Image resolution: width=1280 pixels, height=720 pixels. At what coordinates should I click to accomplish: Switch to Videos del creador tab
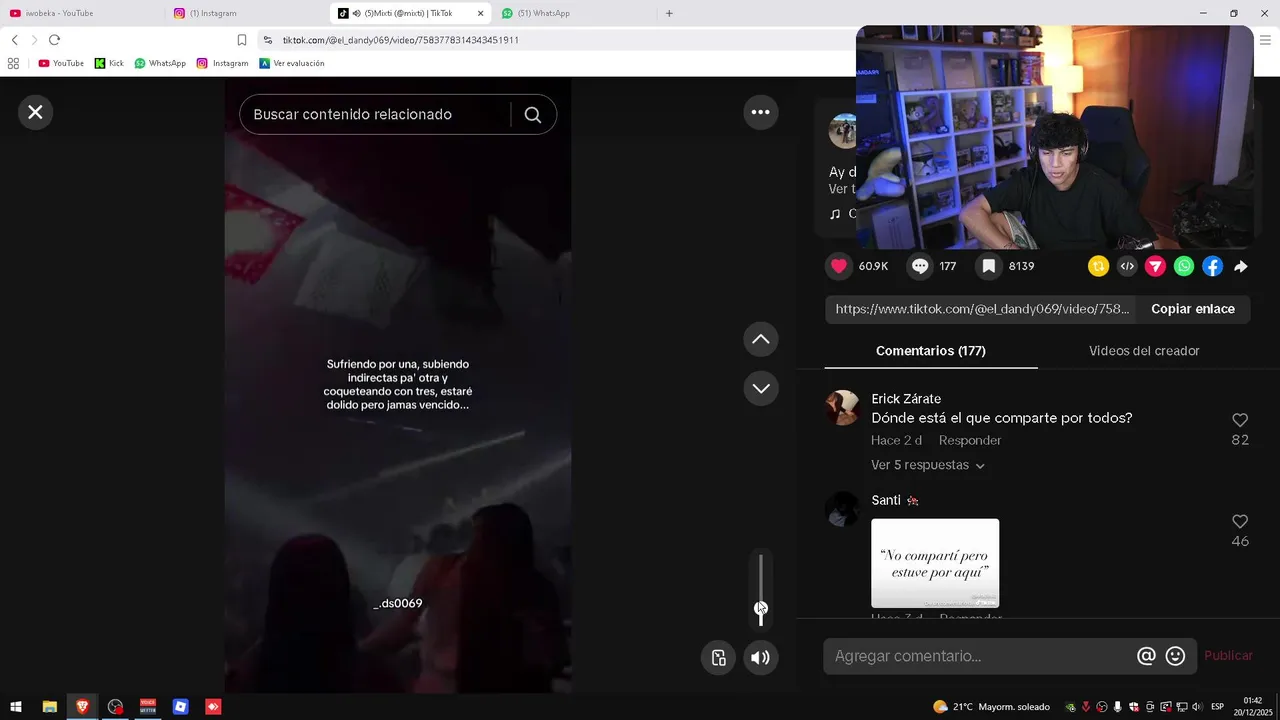[1144, 351]
